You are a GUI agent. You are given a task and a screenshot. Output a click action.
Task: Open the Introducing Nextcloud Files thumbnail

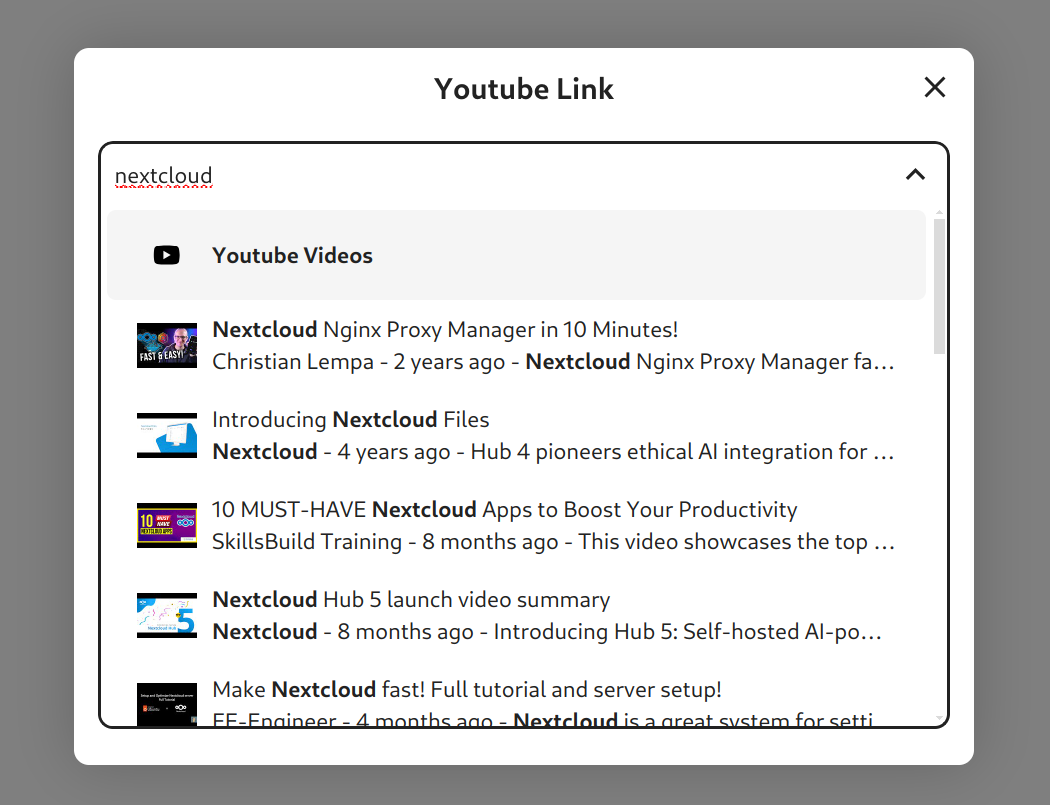(167, 435)
